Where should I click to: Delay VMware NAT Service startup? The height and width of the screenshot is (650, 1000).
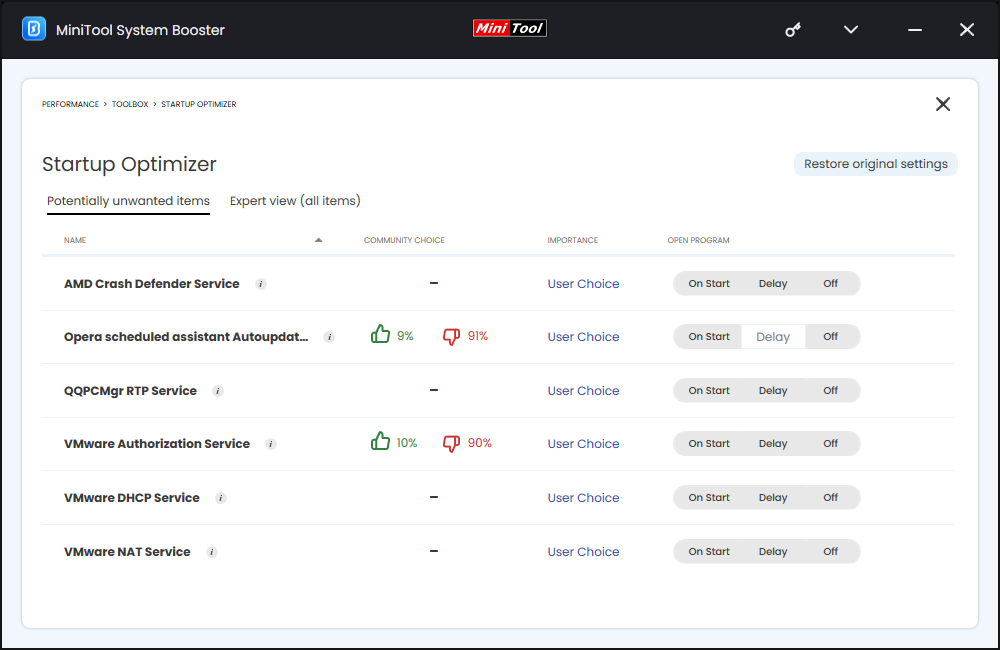773,551
